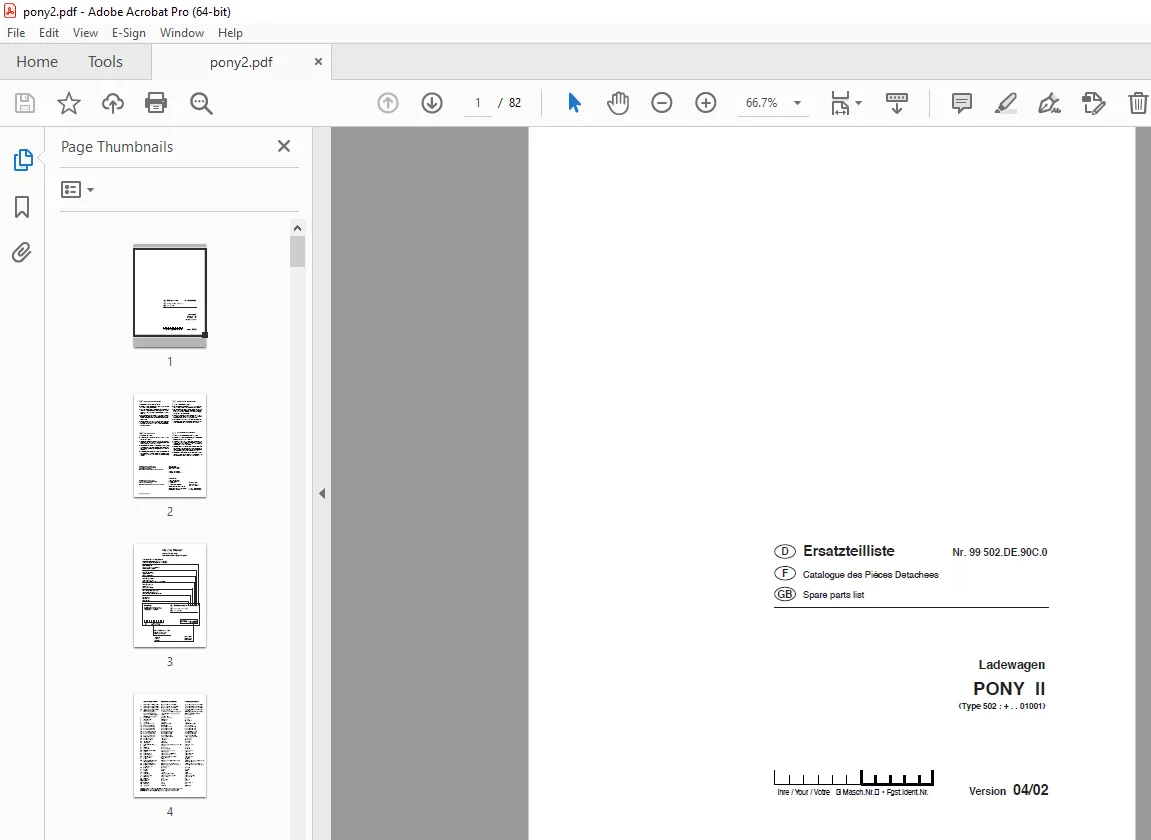Viewport: 1151px width, 840px height.
Task: Click the edit stamp tool icon
Action: tap(1094, 103)
